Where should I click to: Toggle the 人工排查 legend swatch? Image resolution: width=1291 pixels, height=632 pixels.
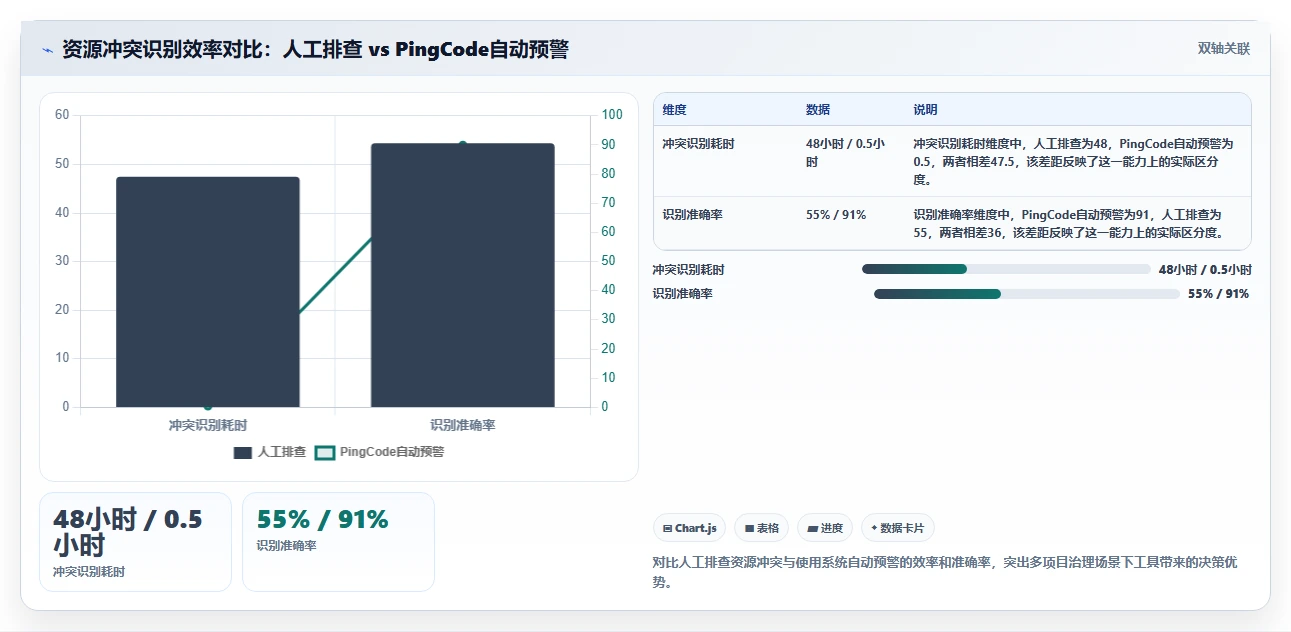[x=243, y=452]
